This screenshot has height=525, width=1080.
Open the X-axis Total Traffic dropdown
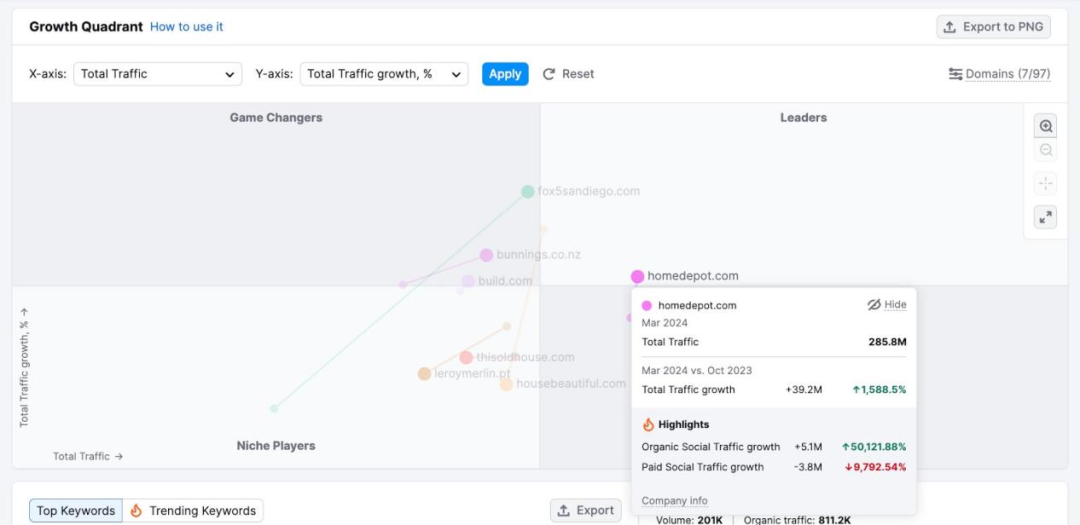157,74
